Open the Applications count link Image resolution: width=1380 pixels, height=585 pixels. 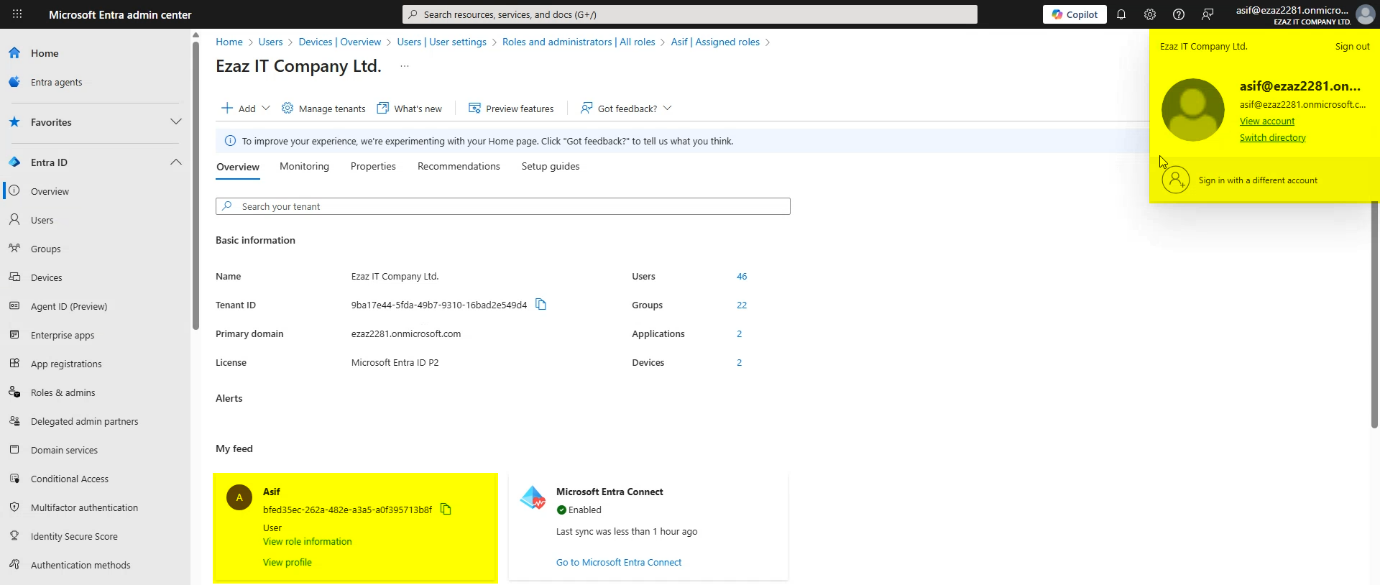(739, 334)
